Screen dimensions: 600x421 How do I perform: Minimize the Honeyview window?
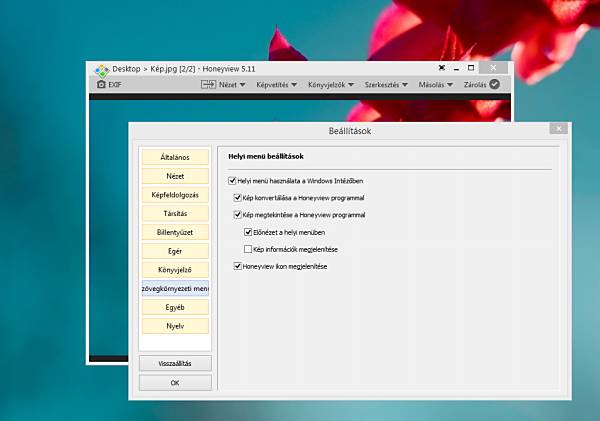[x=456, y=69]
